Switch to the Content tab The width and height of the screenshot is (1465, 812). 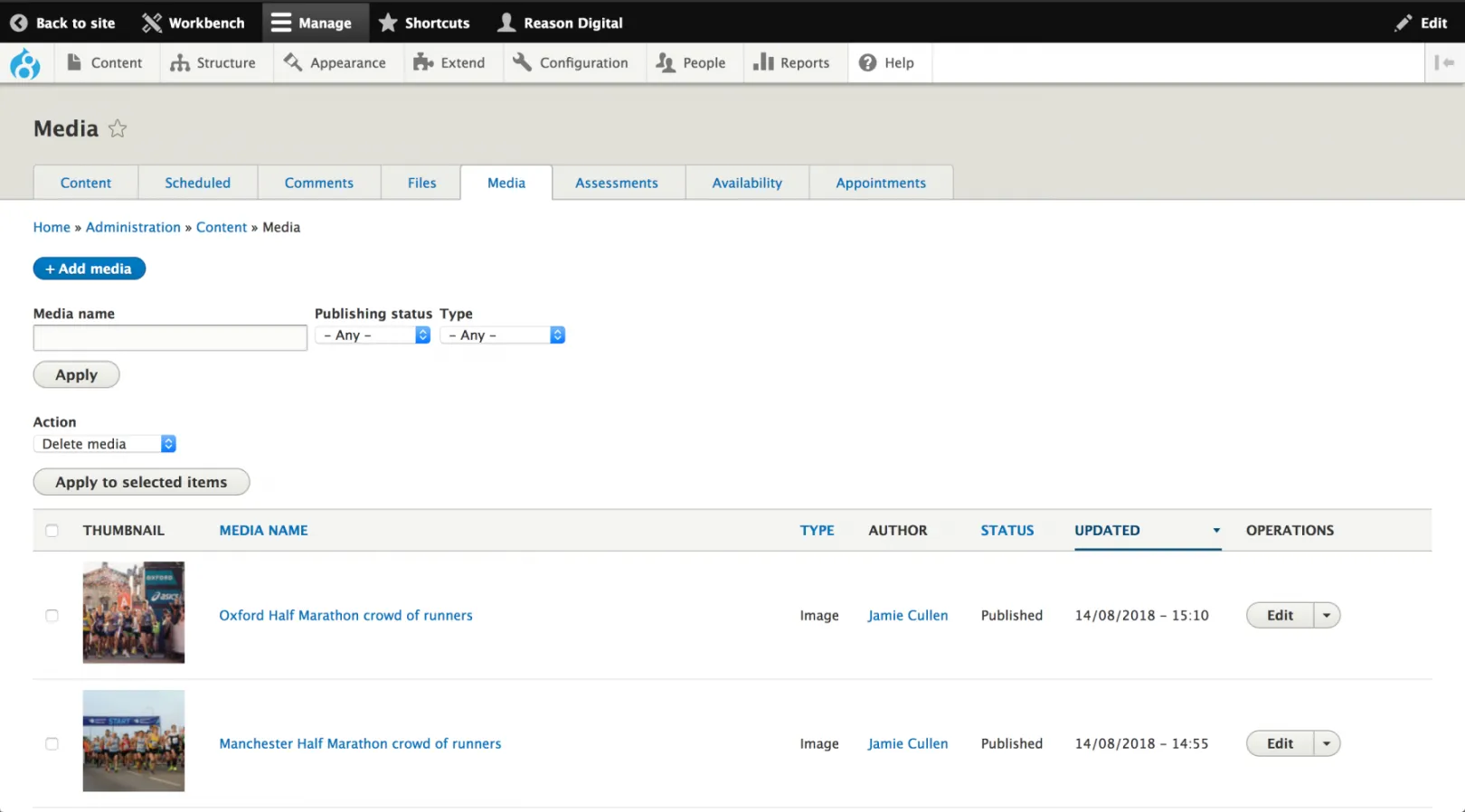pyautogui.click(x=86, y=183)
